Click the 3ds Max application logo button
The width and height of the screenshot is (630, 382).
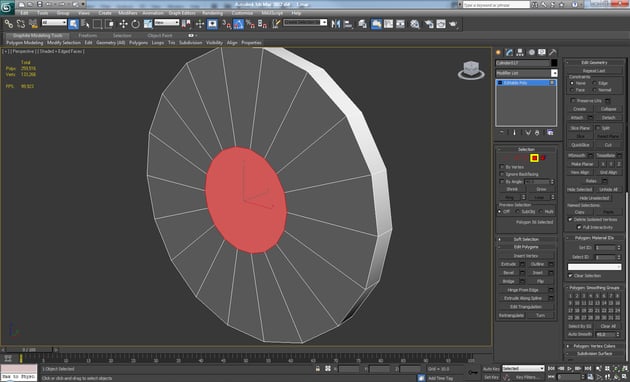pyautogui.click(x=8, y=7)
